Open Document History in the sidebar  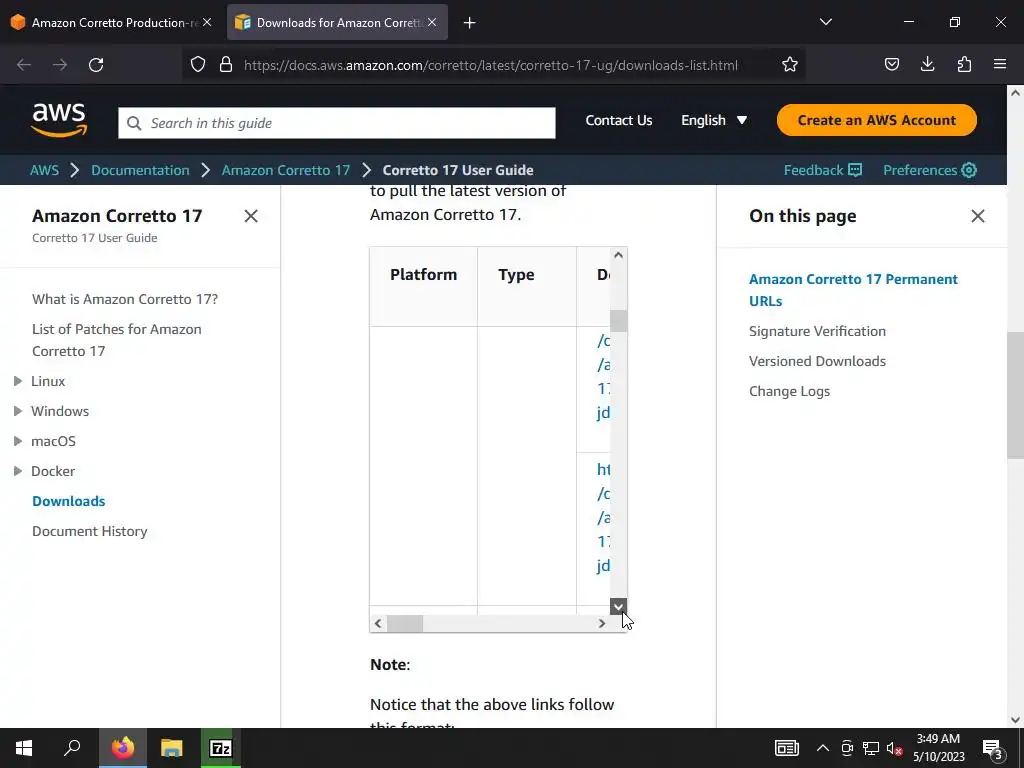pos(89,531)
